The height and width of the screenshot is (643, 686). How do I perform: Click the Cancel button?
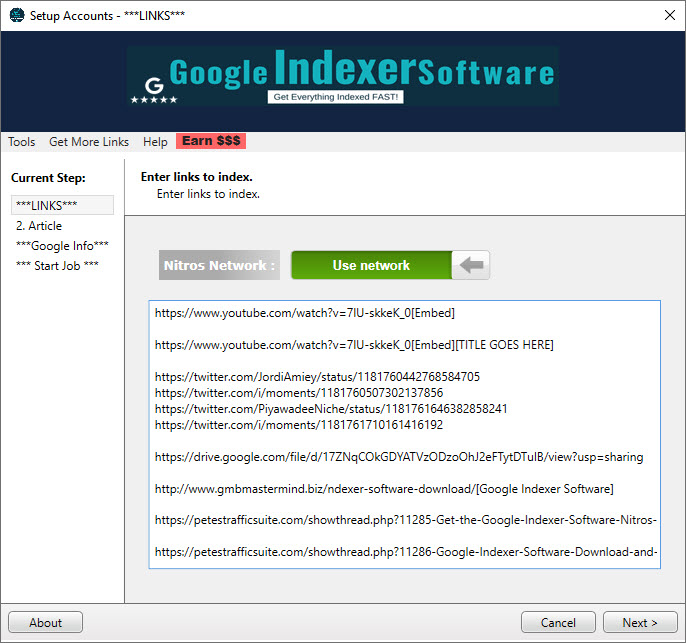click(x=558, y=622)
